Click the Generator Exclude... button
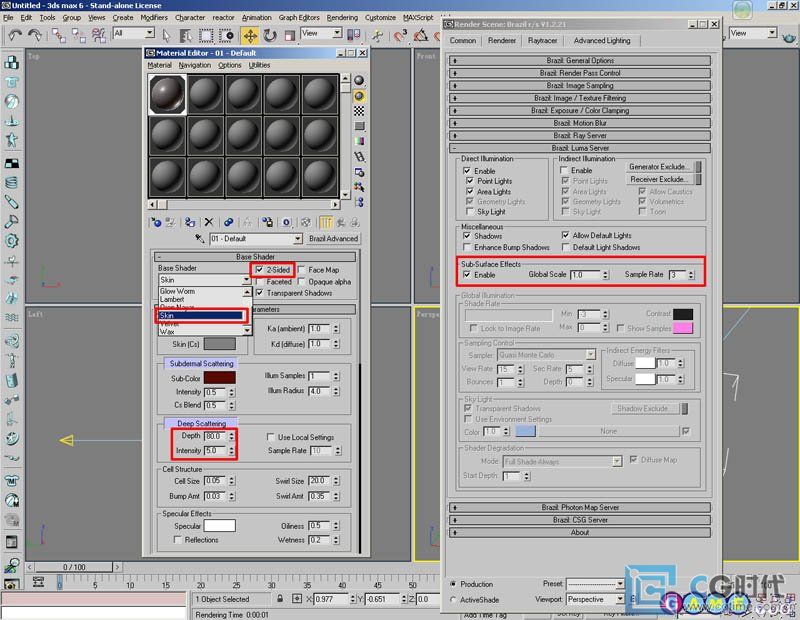Viewport: 800px width, 620px height. 659,167
